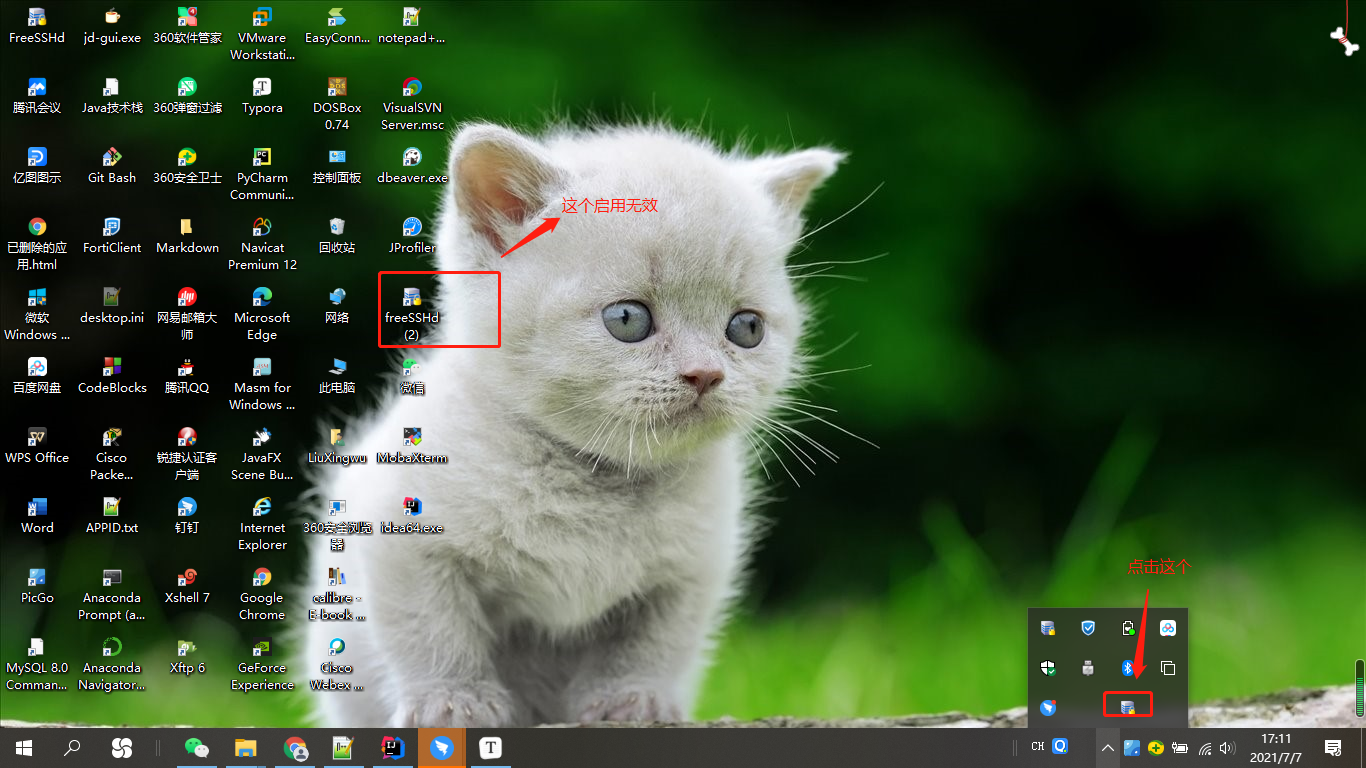Click the Windows Security shield tray icon

pyautogui.click(x=1048, y=667)
